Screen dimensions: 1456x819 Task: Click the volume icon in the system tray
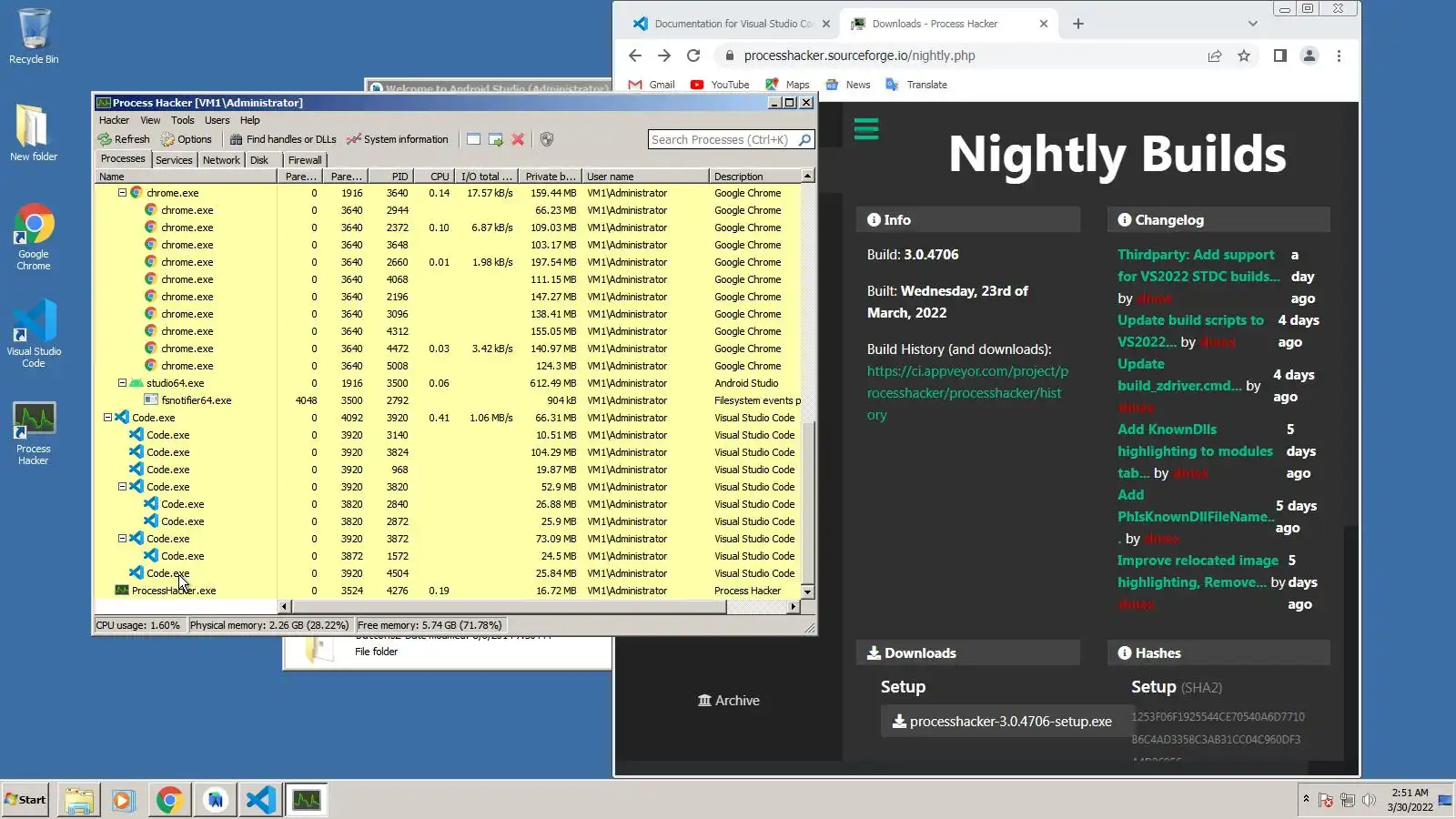1369,800
